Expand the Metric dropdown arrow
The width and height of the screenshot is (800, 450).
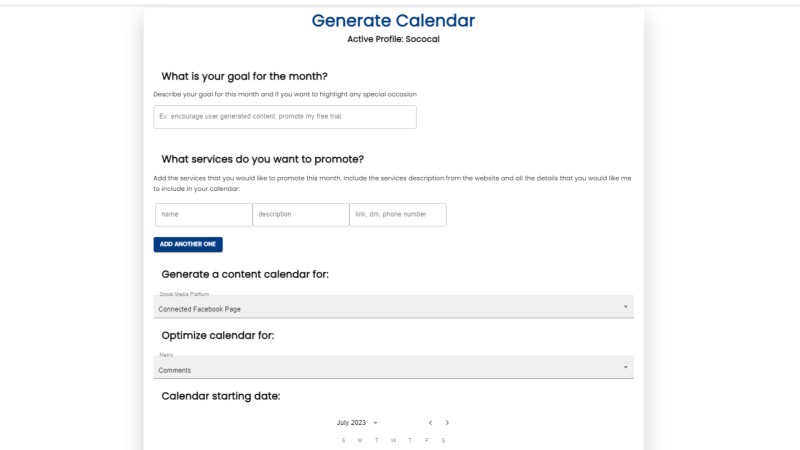point(626,367)
